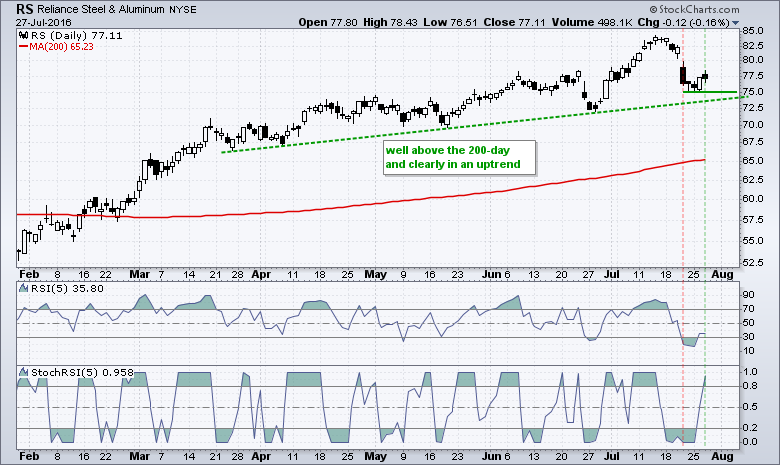Click the Aug label on bottom date axis
Image resolution: width=780 pixels, height=465 pixels.
pyautogui.click(x=722, y=456)
